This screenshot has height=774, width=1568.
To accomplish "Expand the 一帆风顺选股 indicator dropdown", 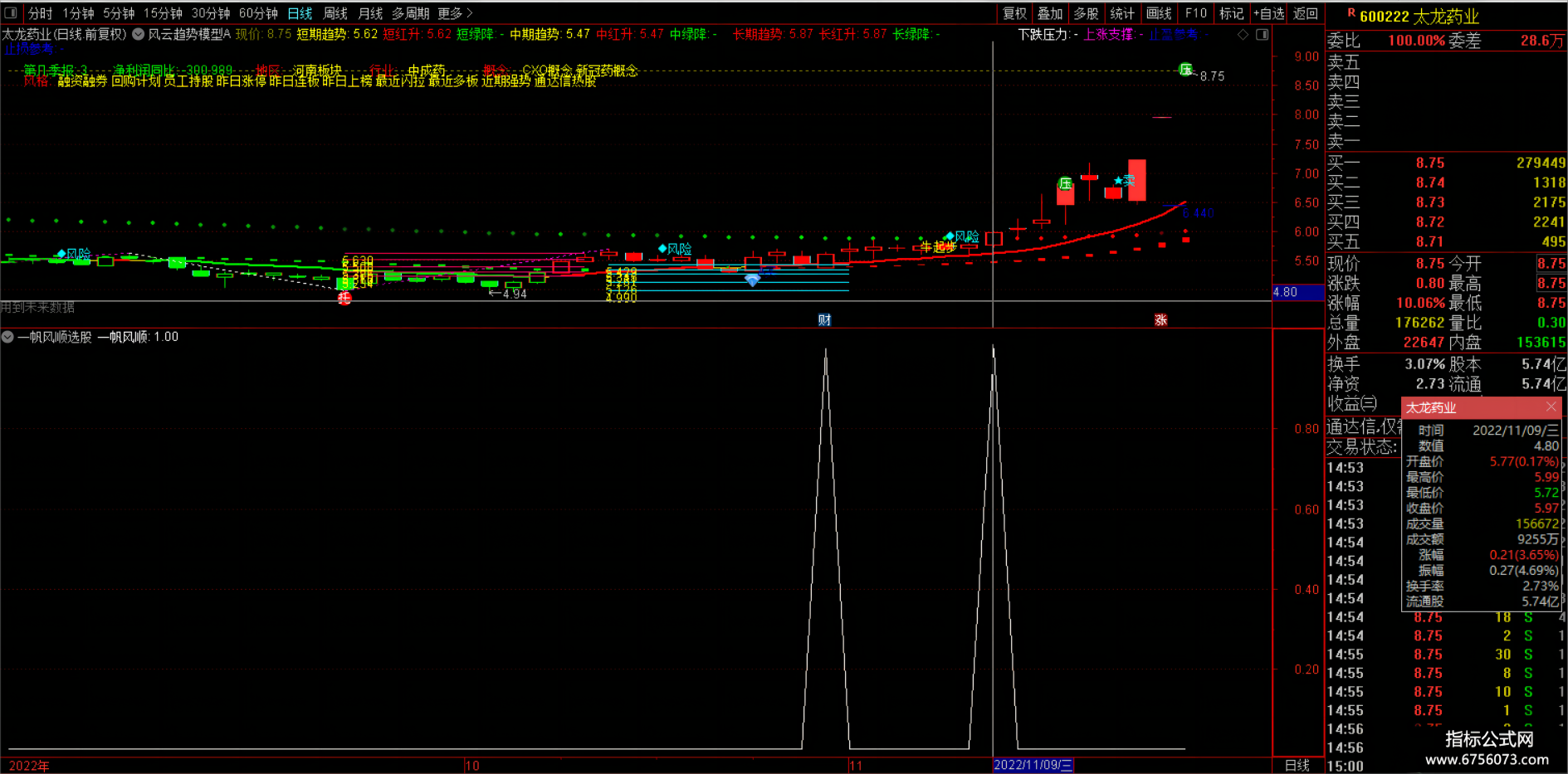I will (x=7, y=337).
